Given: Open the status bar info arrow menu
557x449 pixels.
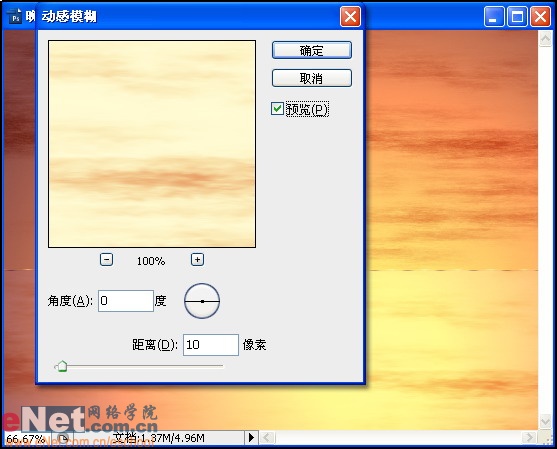Looking at the screenshot, I should click(x=251, y=437).
